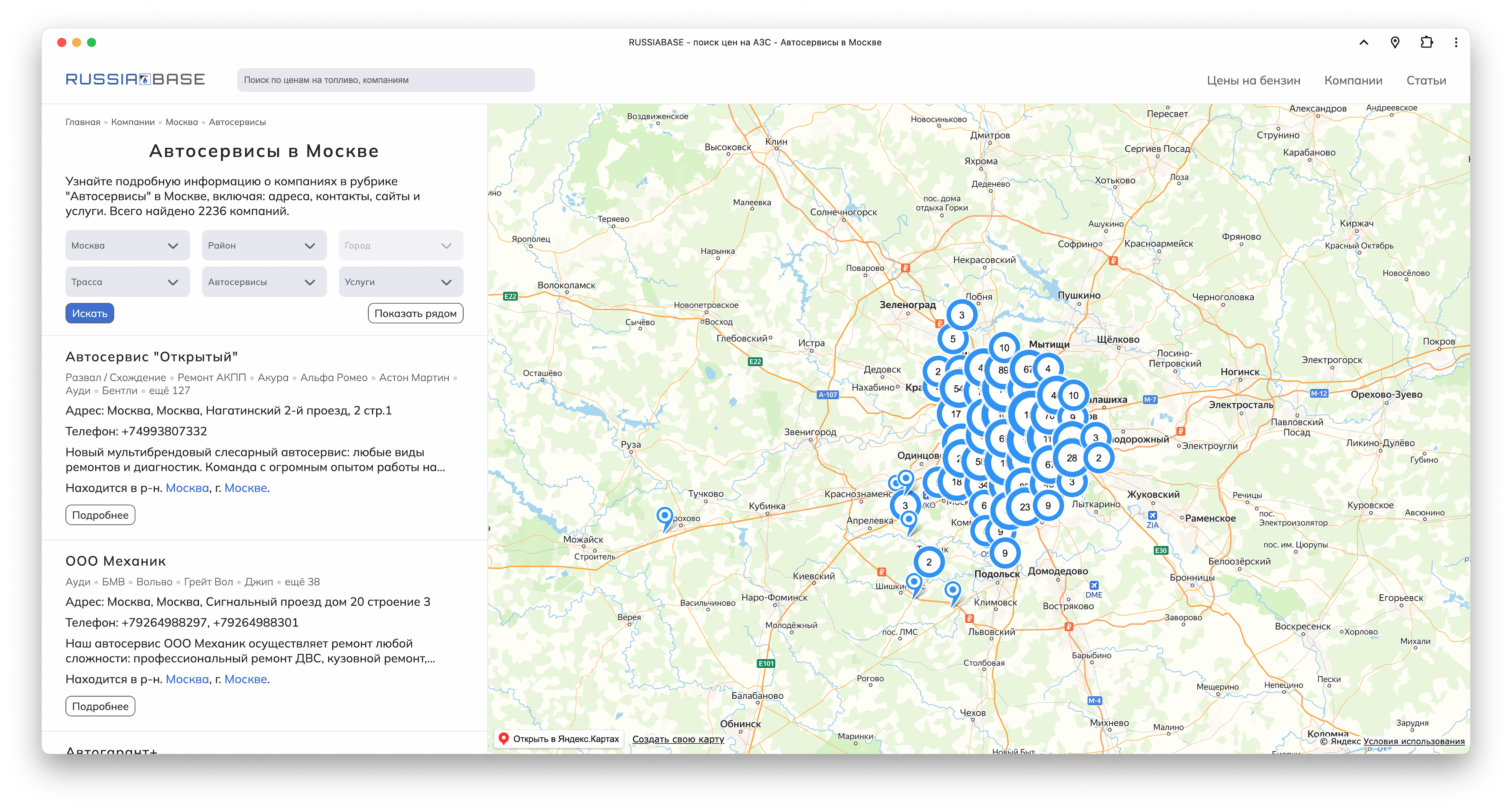The width and height of the screenshot is (1512, 809).
Task: Expand the Услуги dropdown
Action: point(401,282)
